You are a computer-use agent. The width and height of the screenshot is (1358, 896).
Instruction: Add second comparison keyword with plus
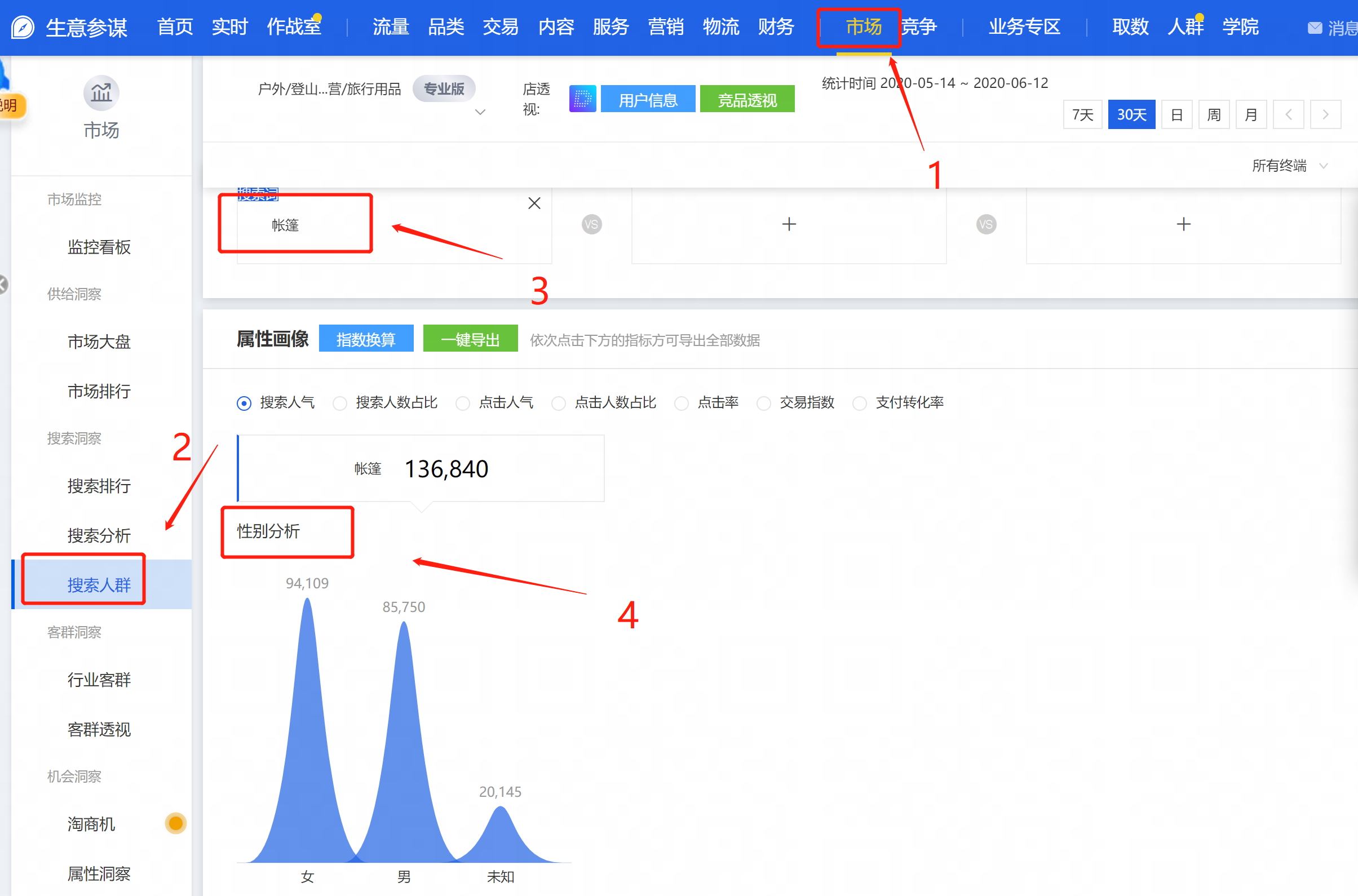coord(789,224)
